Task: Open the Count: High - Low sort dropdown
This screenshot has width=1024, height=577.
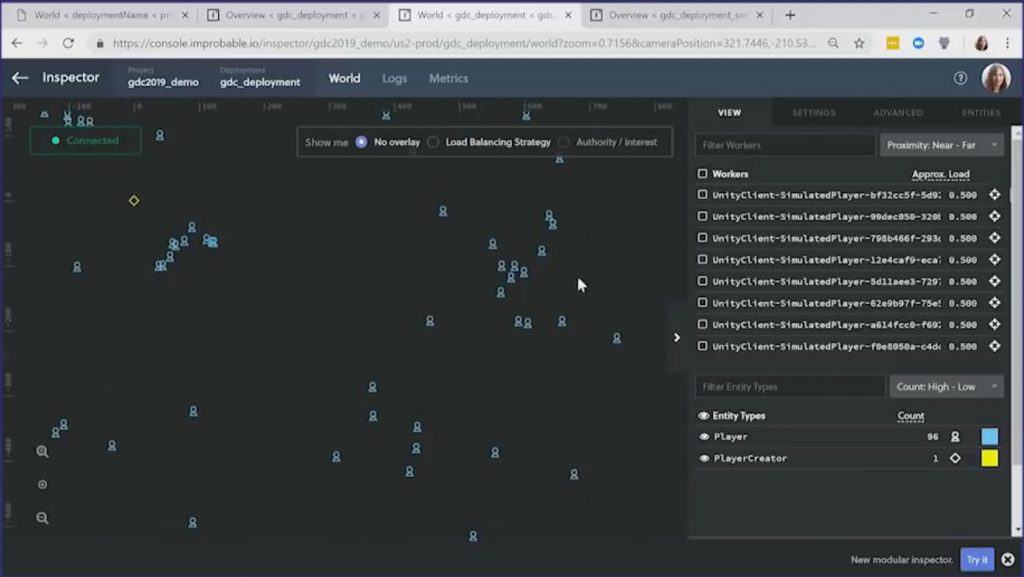Action: coord(947,386)
